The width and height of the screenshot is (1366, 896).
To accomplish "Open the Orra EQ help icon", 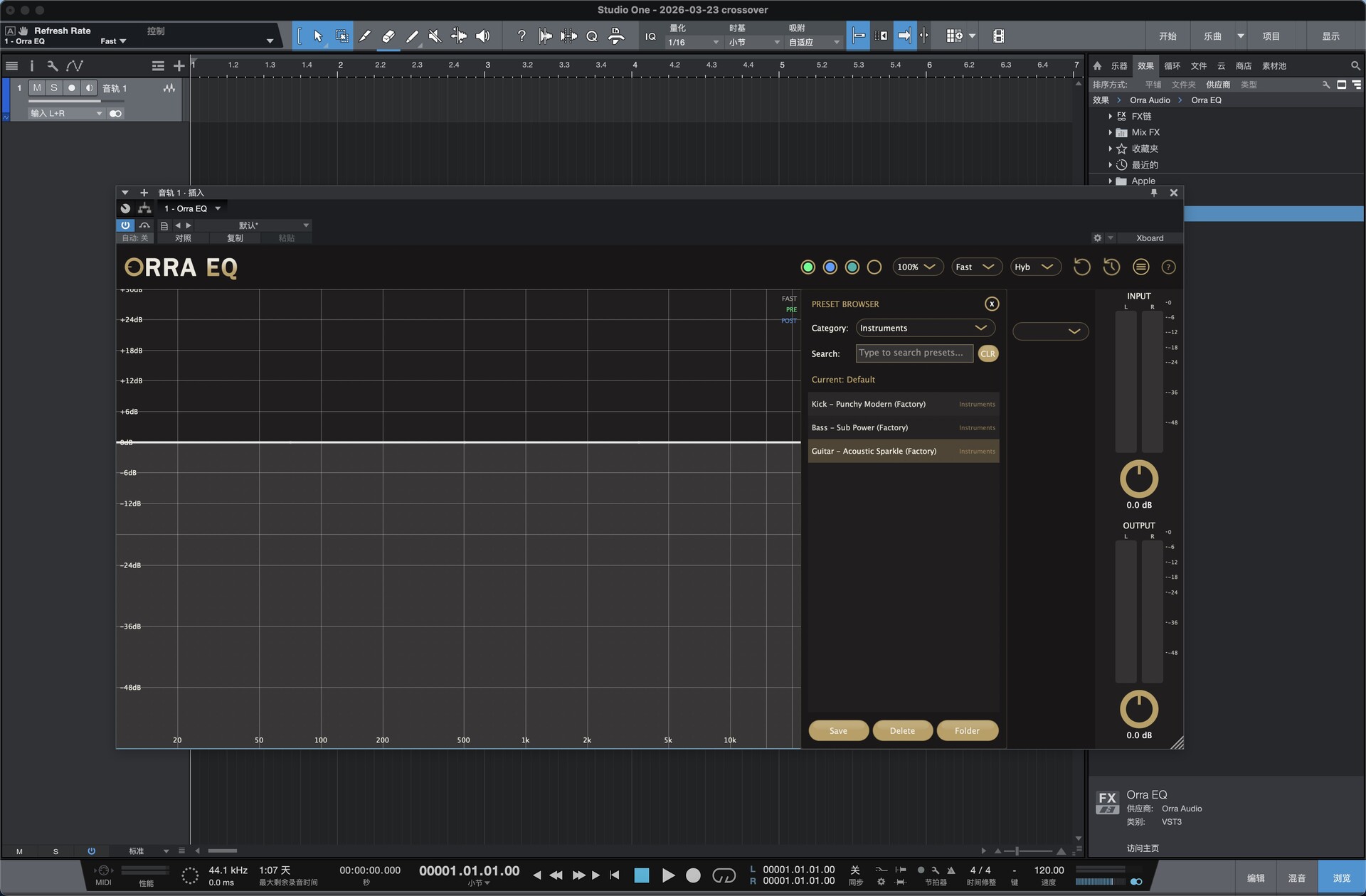I will click(x=1168, y=267).
